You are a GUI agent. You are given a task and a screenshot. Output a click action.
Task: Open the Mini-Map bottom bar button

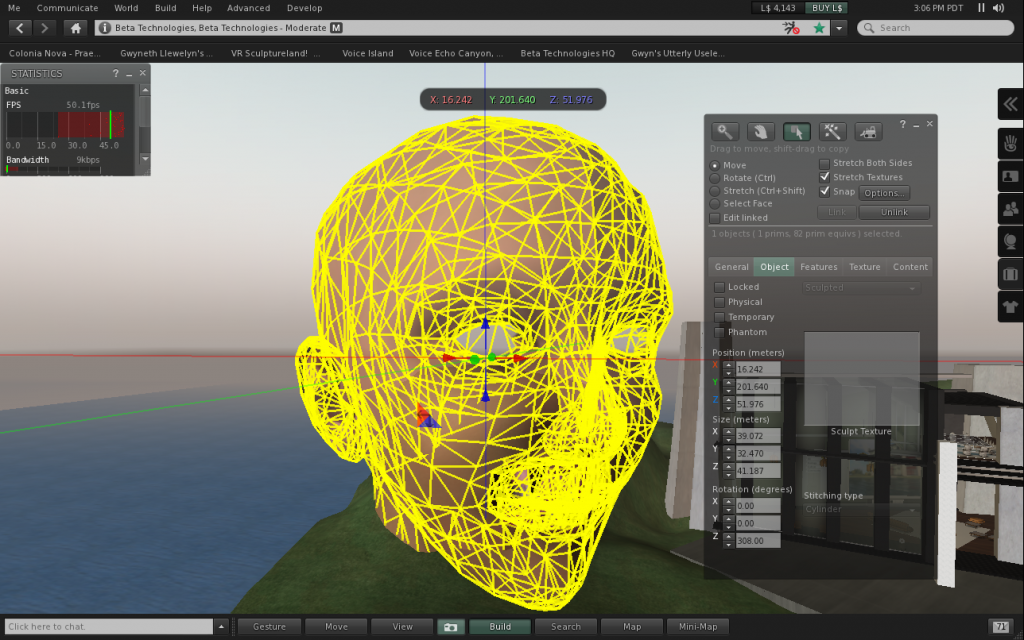point(697,626)
